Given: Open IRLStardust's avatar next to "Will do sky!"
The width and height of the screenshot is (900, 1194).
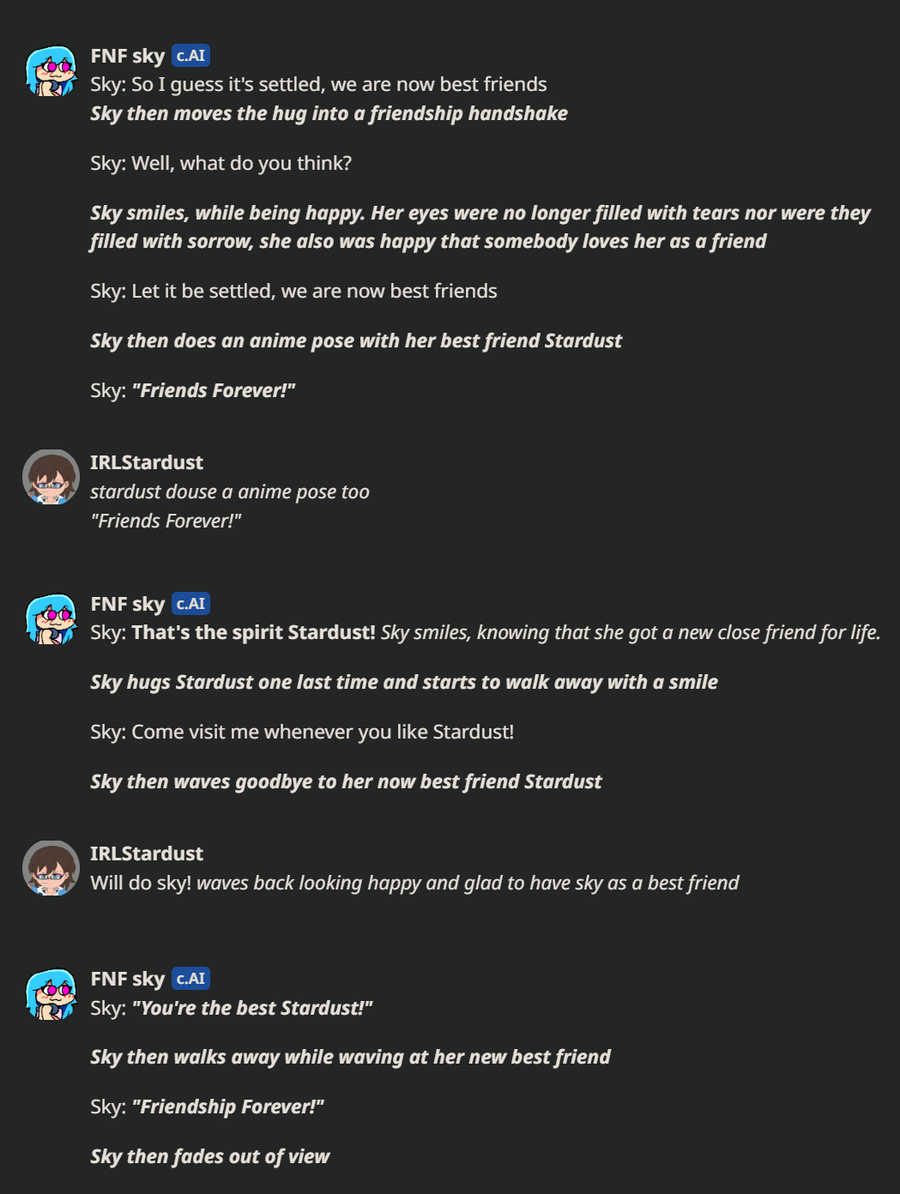Looking at the screenshot, I should point(51,868).
